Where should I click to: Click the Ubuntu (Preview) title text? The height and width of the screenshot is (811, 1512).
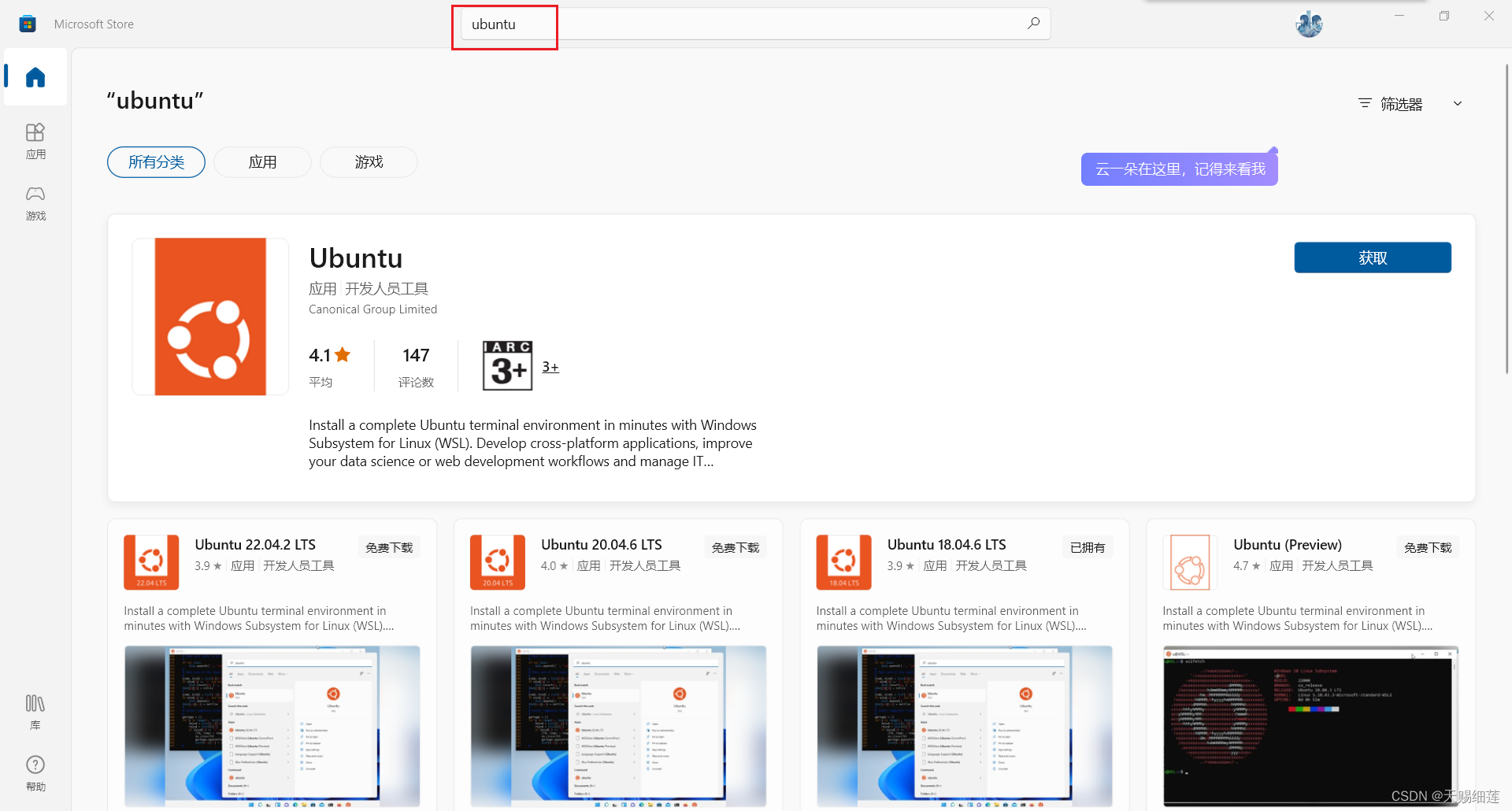point(1288,545)
